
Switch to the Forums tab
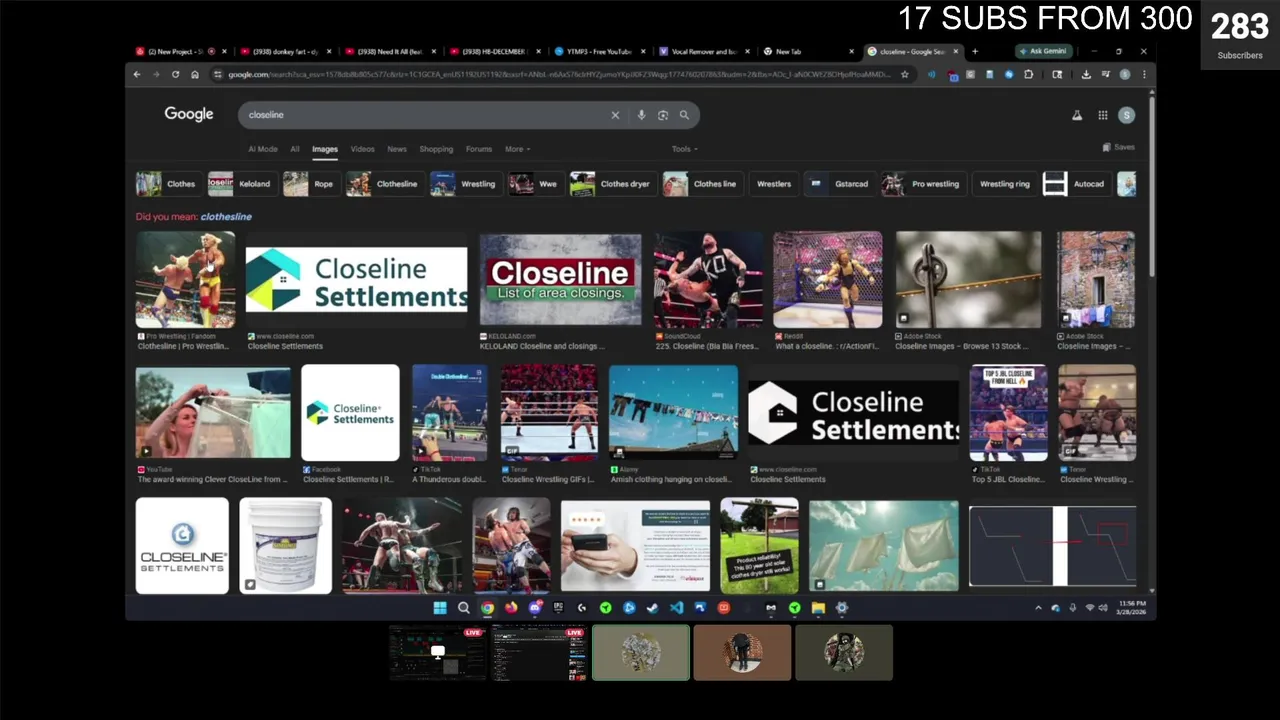[x=479, y=149]
